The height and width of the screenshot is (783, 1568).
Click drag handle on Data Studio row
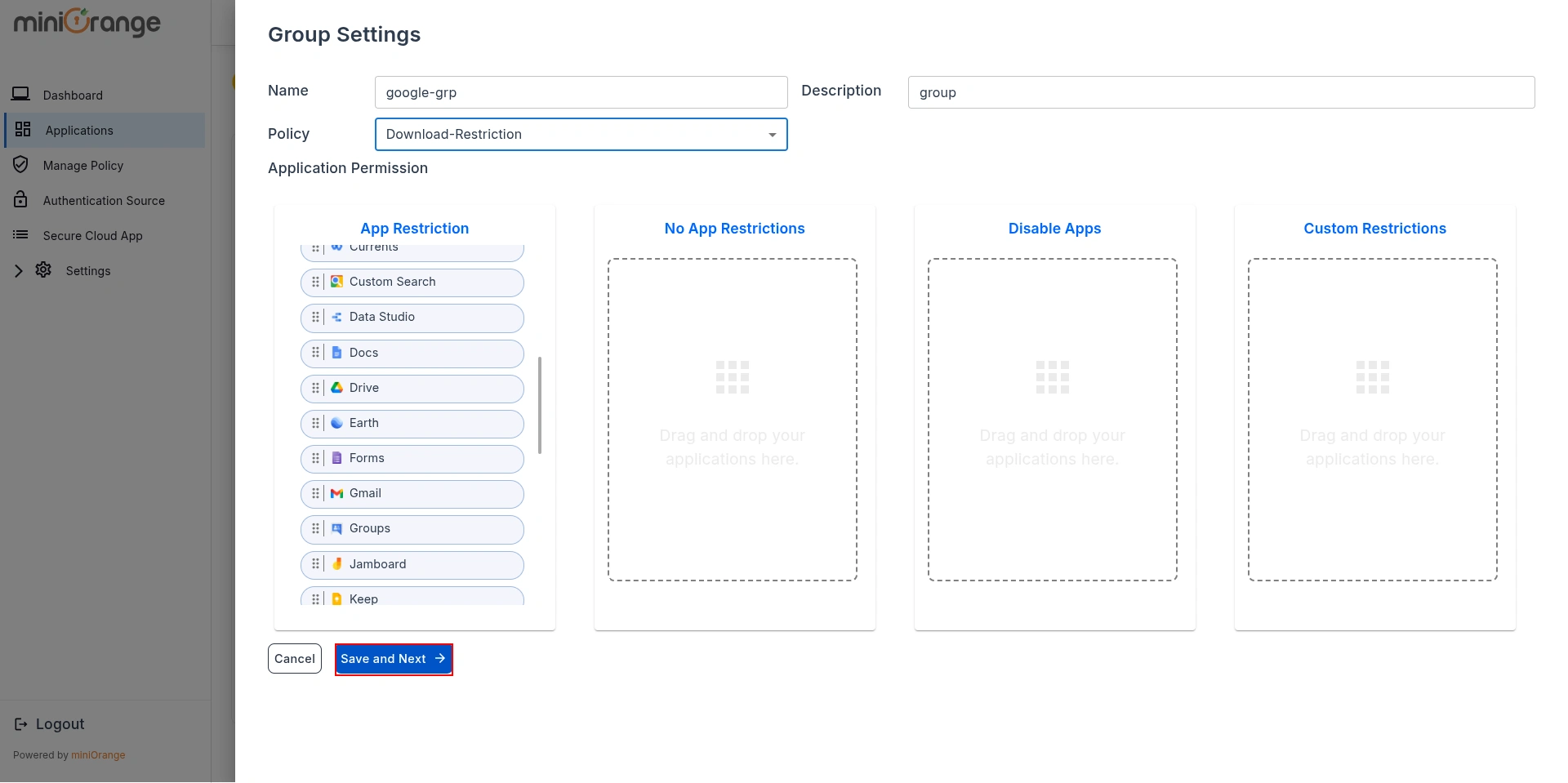tap(315, 317)
